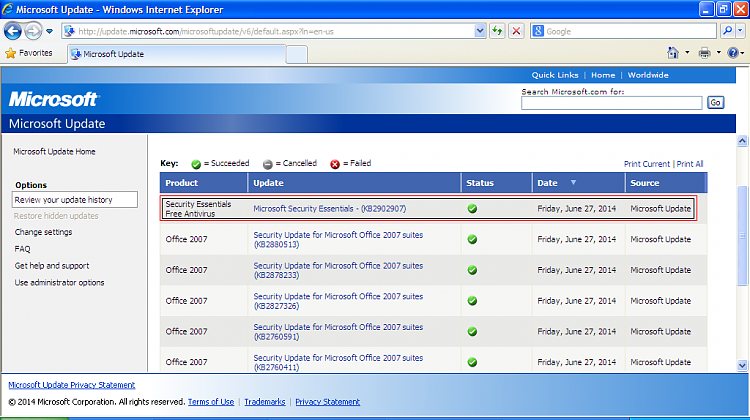
Task: Open the Terms of Use link
Action: [x=211, y=402]
